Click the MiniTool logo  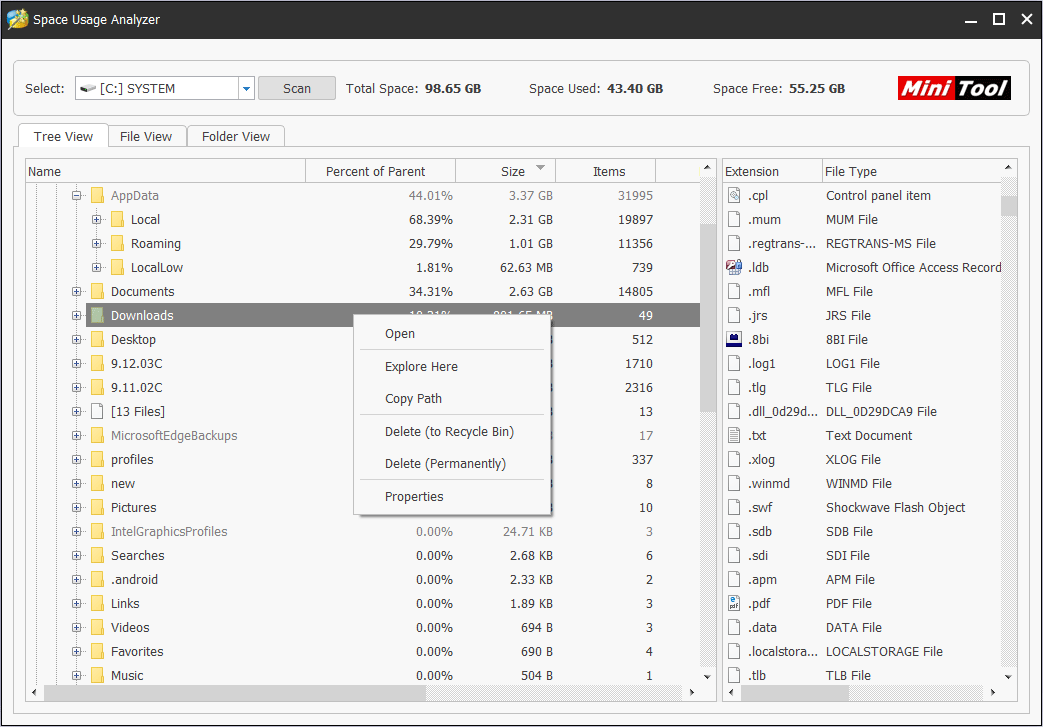point(954,88)
